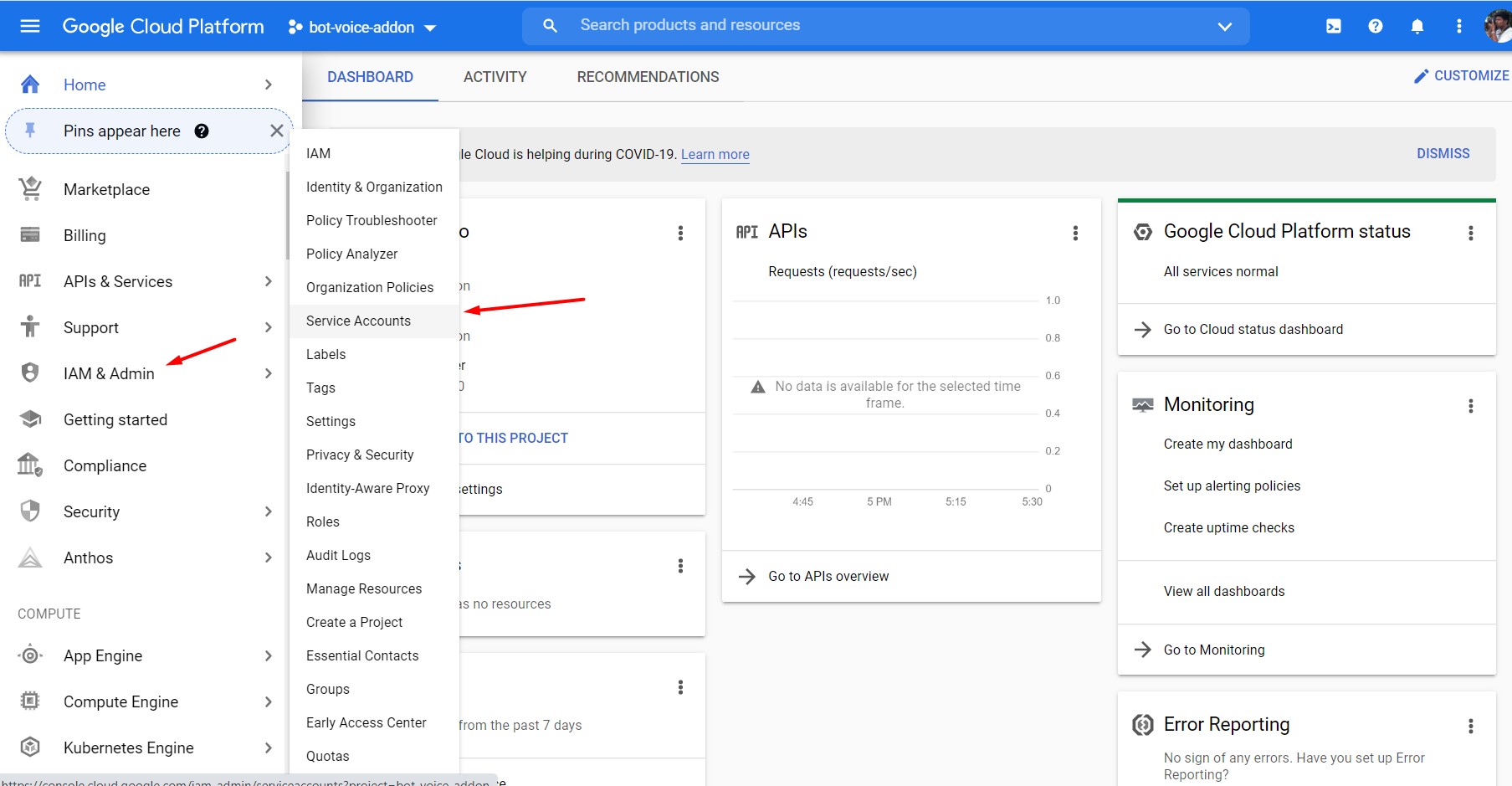The width and height of the screenshot is (1512, 786).
Task: Expand the APIs & Services submenu
Action: 268,281
